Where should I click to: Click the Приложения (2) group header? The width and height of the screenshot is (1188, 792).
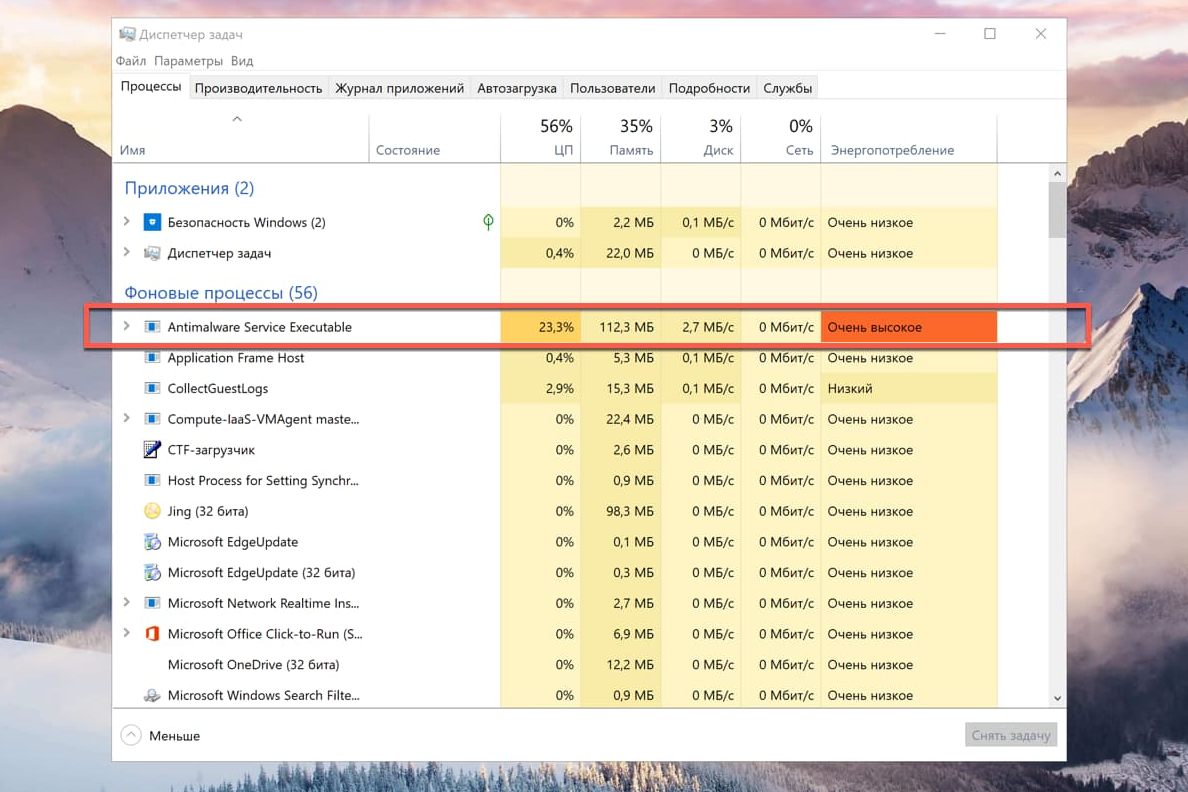[189, 188]
